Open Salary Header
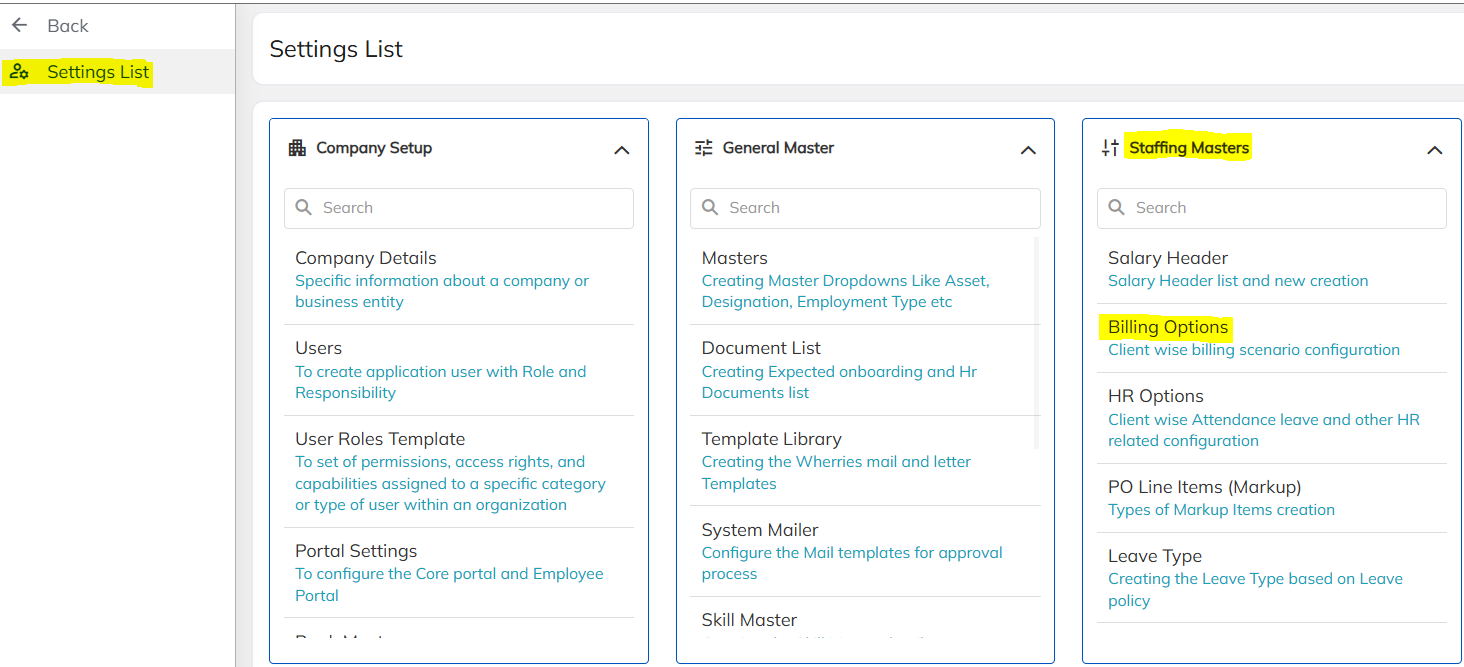Screen dimensions: 1464x667 point(1168,258)
